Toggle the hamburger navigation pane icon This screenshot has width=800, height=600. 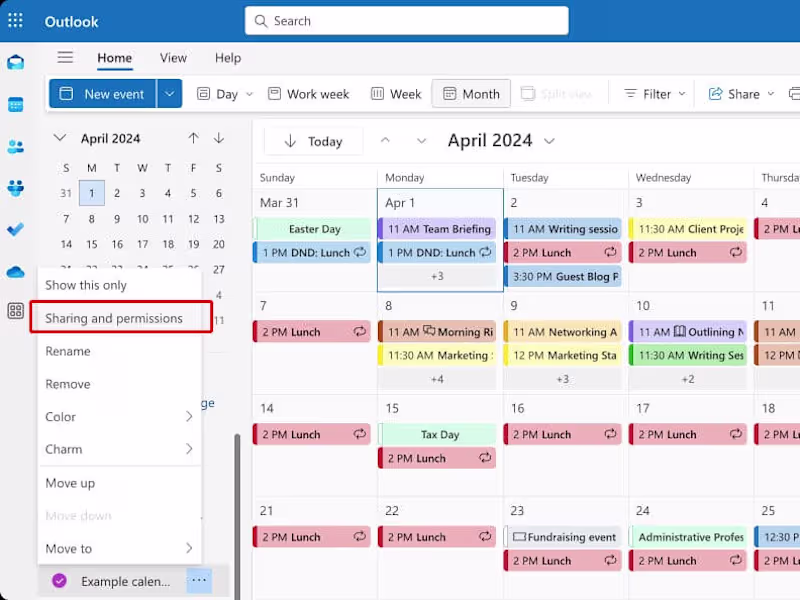(65, 57)
